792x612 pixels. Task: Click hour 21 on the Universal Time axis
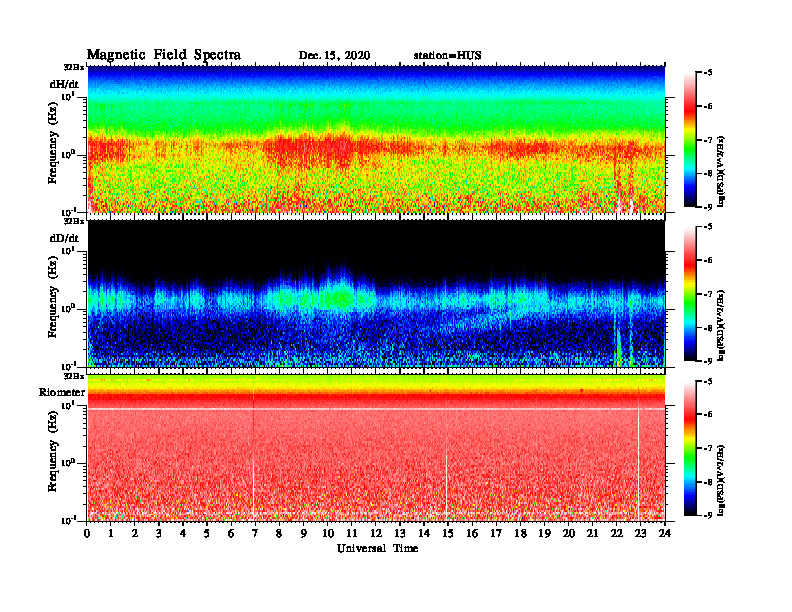[592, 534]
